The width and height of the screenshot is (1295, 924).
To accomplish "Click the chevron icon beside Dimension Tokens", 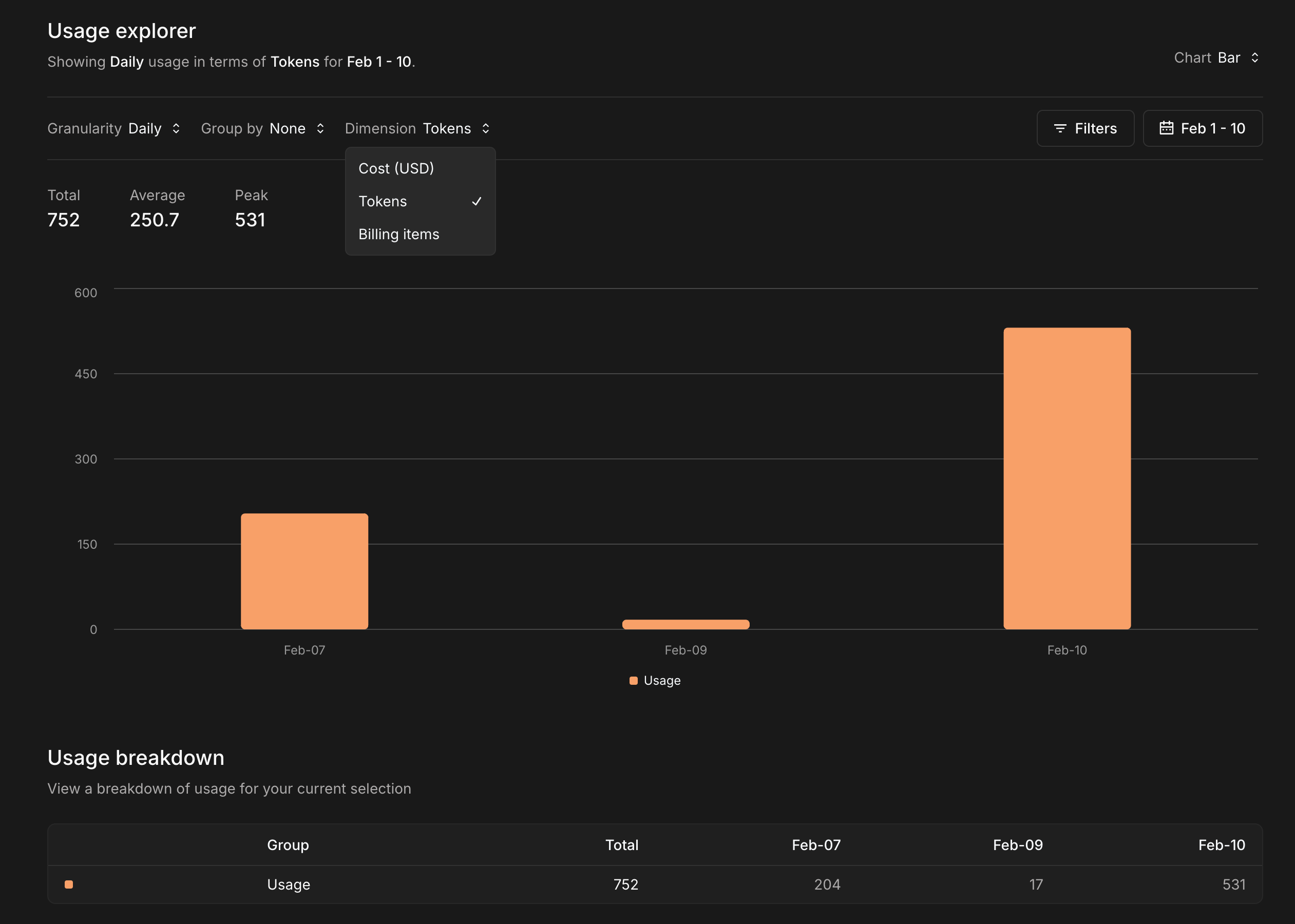I will pos(485,128).
